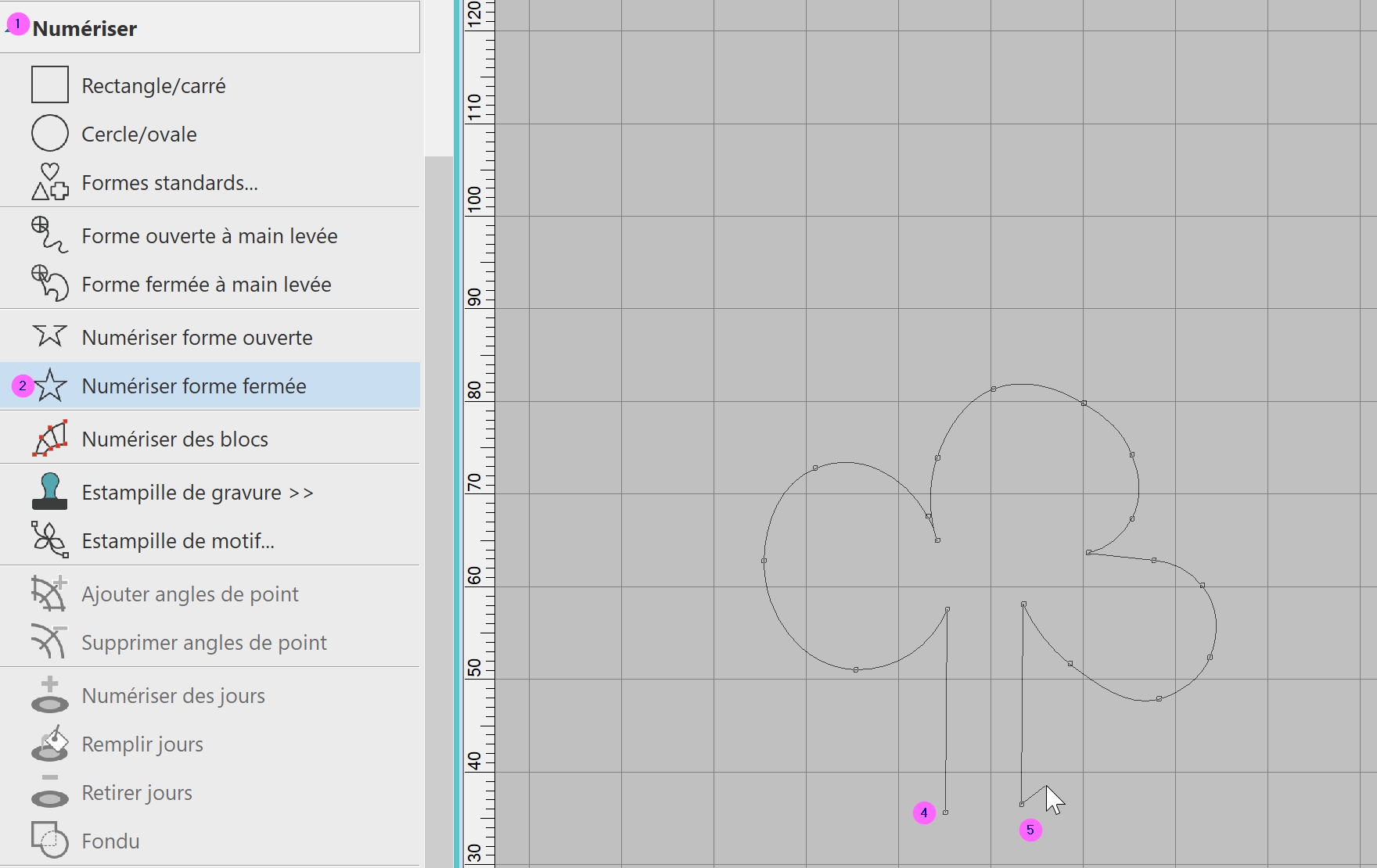Select the Estampille de motif icon
1377x868 pixels.
coord(49,540)
